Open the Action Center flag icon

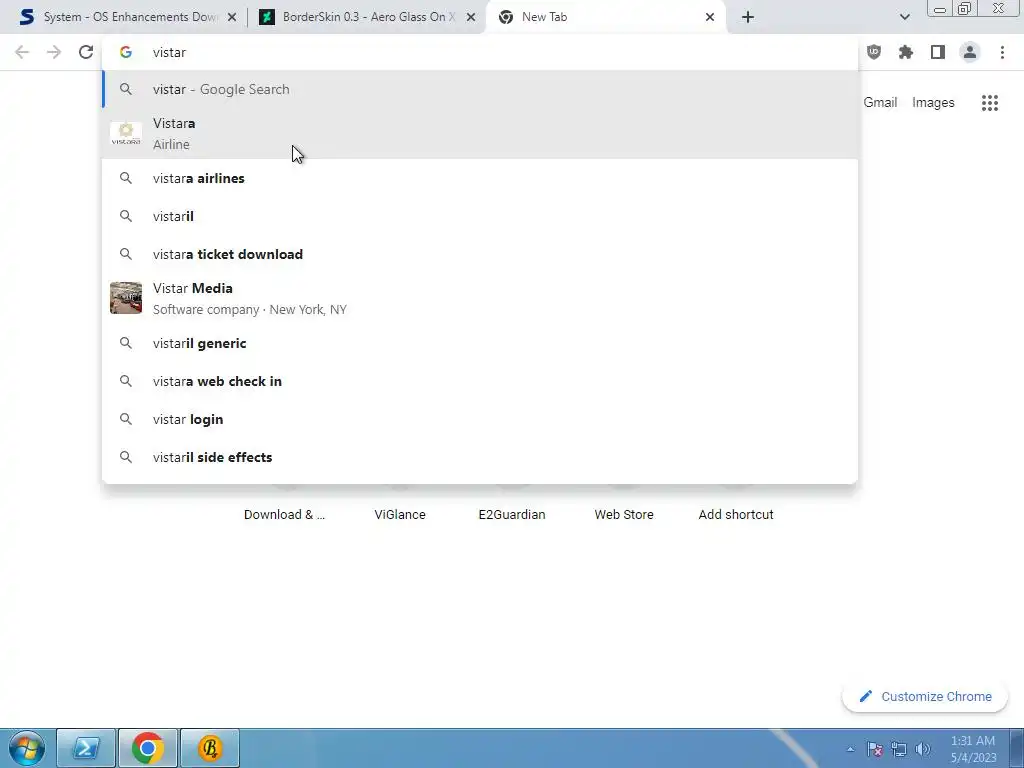coord(875,749)
